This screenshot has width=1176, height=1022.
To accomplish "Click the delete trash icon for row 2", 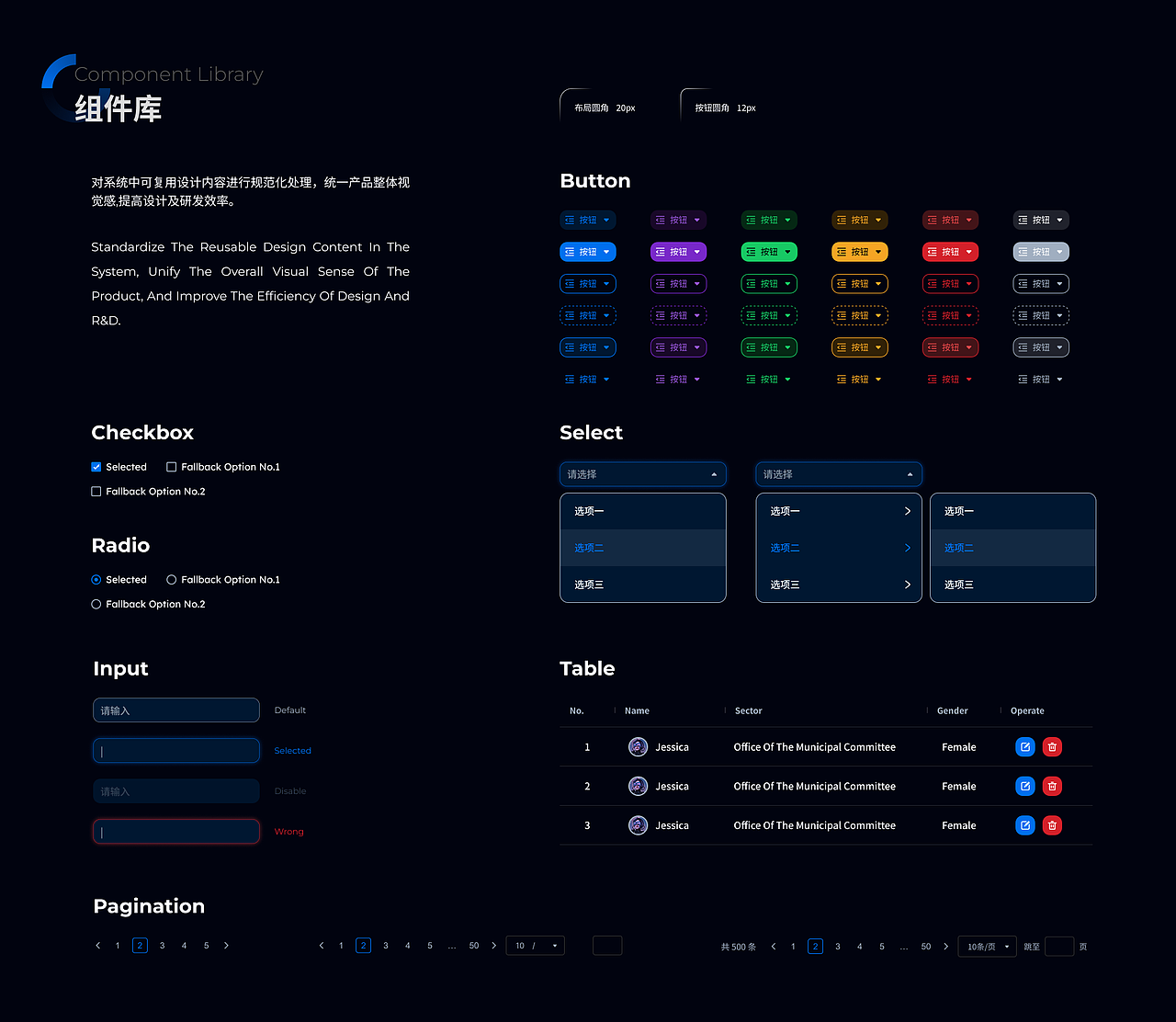I will click(x=1052, y=786).
